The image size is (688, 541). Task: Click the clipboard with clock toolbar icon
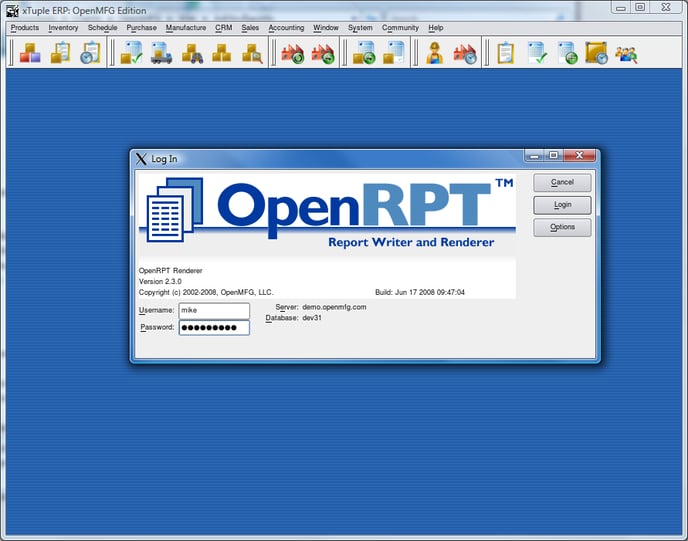tap(90, 53)
